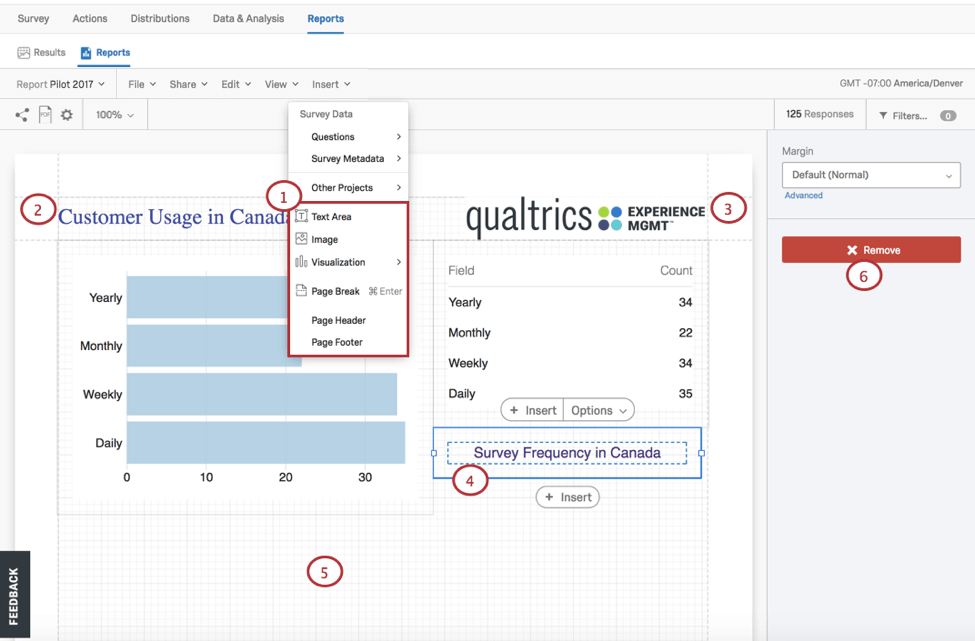
Task: Open the File menu
Action: (x=142, y=84)
